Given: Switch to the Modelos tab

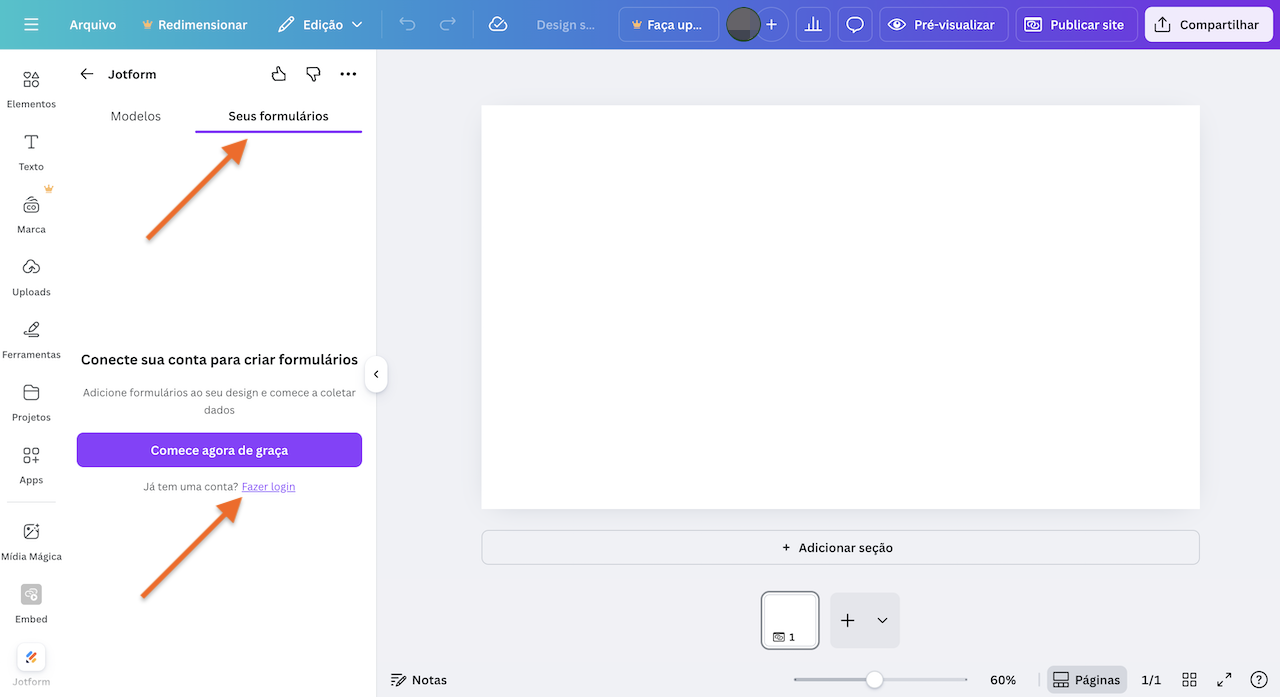Looking at the screenshot, I should click(x=135, y=115).
